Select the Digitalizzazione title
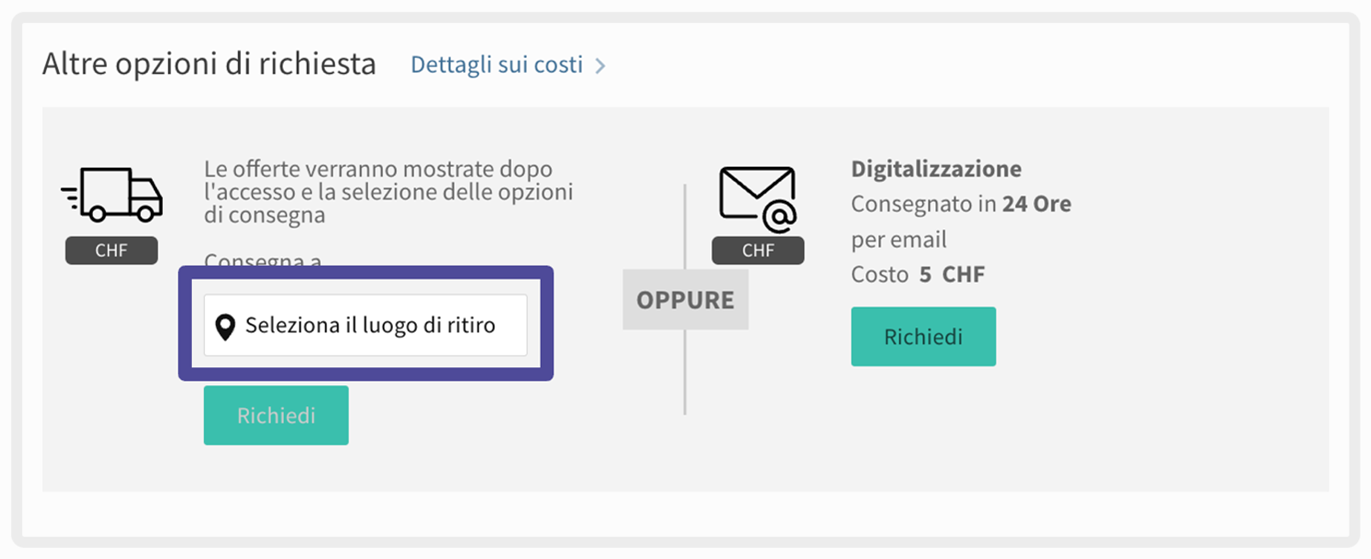 coord(936,169)
